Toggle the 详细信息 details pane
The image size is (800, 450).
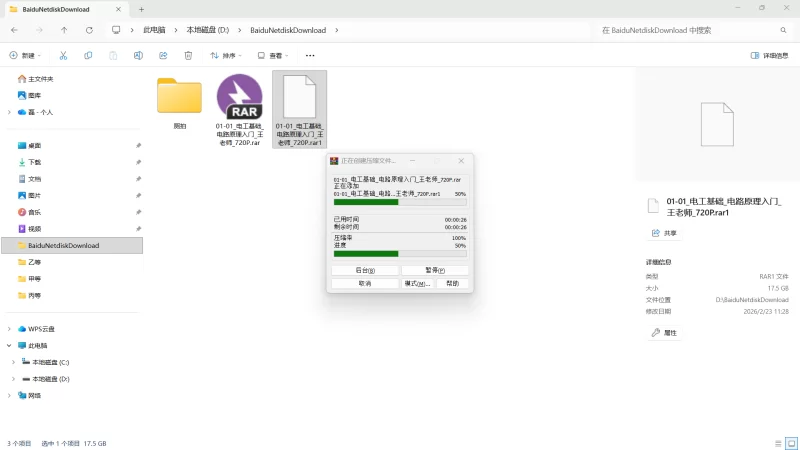(769, 56)
